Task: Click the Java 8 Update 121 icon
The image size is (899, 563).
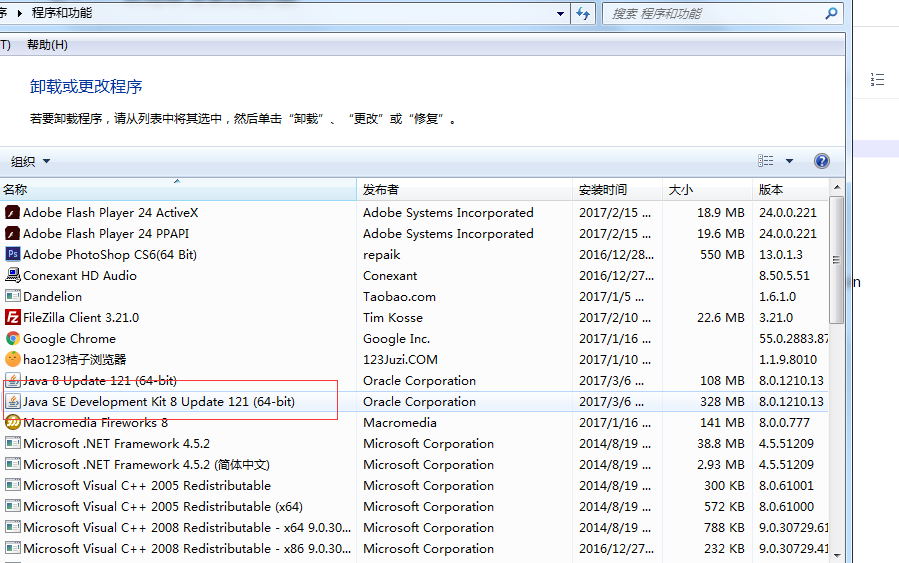Action: tap(13, 381)
